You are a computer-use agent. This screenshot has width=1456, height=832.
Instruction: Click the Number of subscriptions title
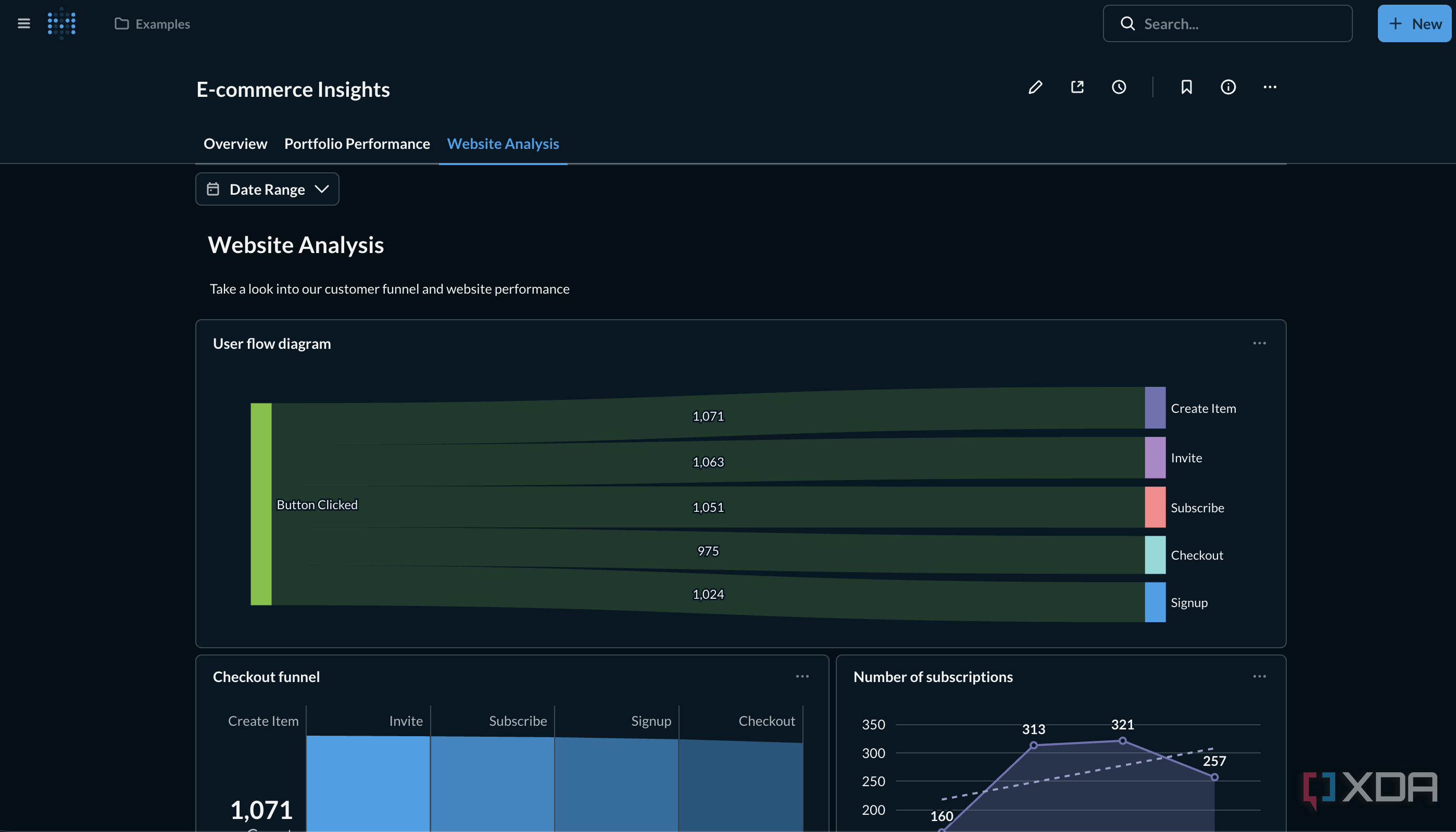(933, 676)
